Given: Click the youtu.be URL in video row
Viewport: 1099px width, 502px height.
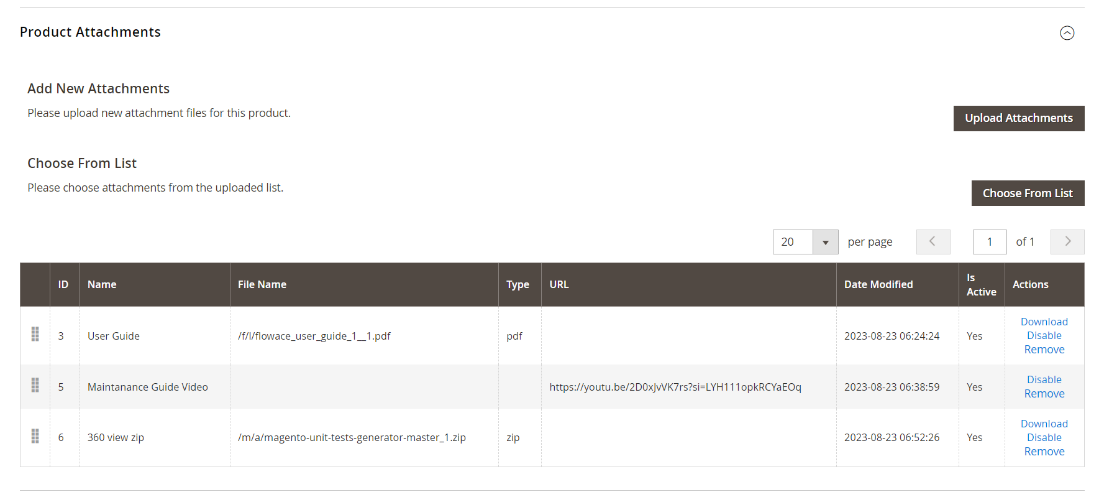Looking at the screenshot, I should click(675, 387).
